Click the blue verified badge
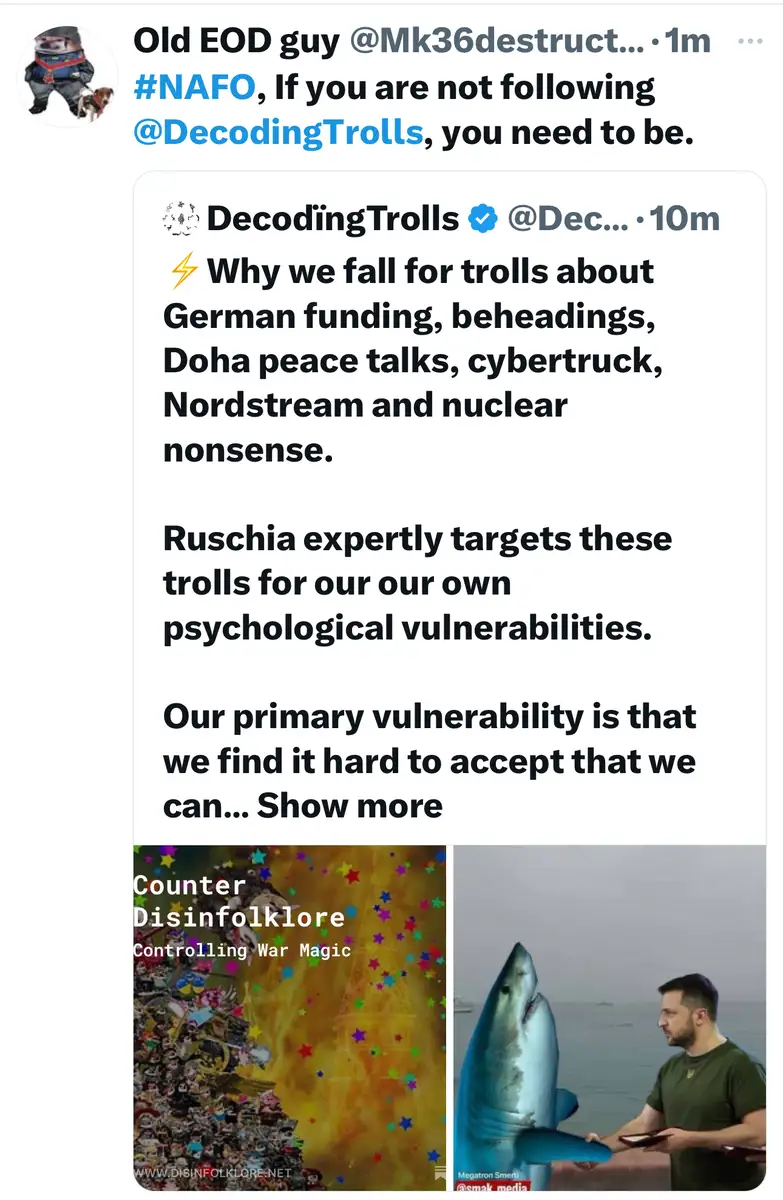This screenshot has width=783, height=1200. click(x=483, y=218)
